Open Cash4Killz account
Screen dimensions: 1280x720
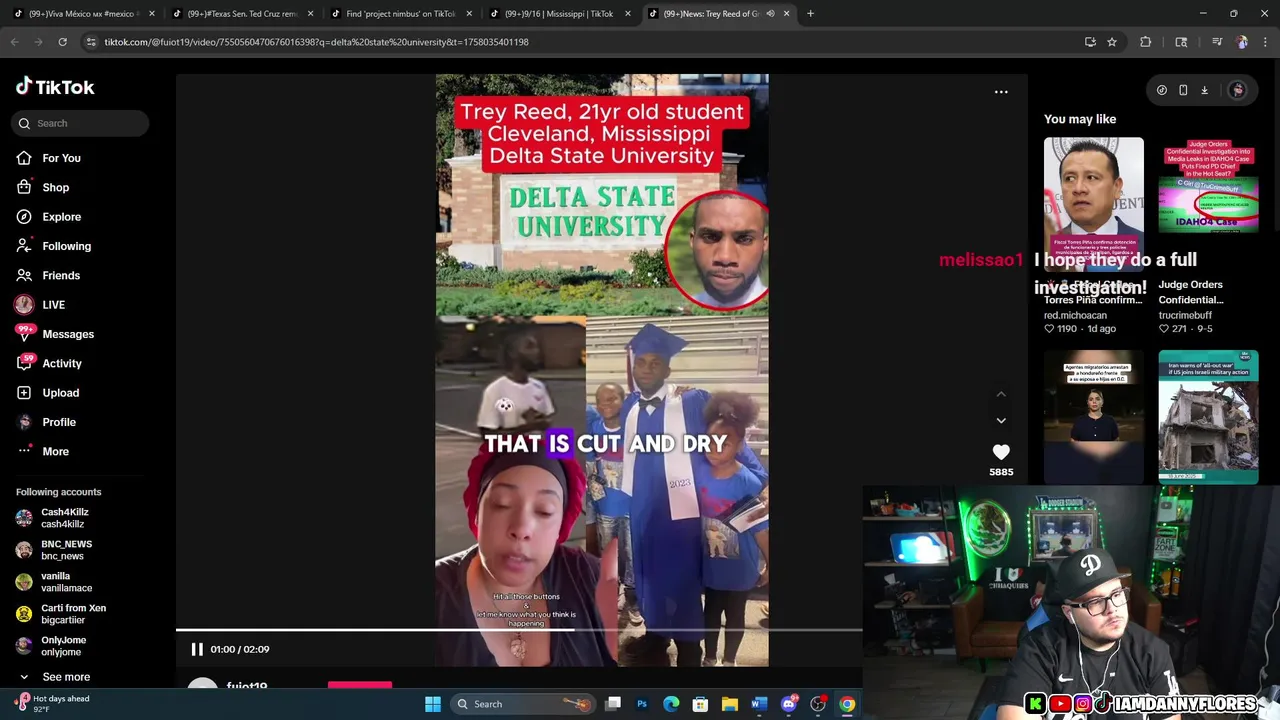tap(64, 518)
